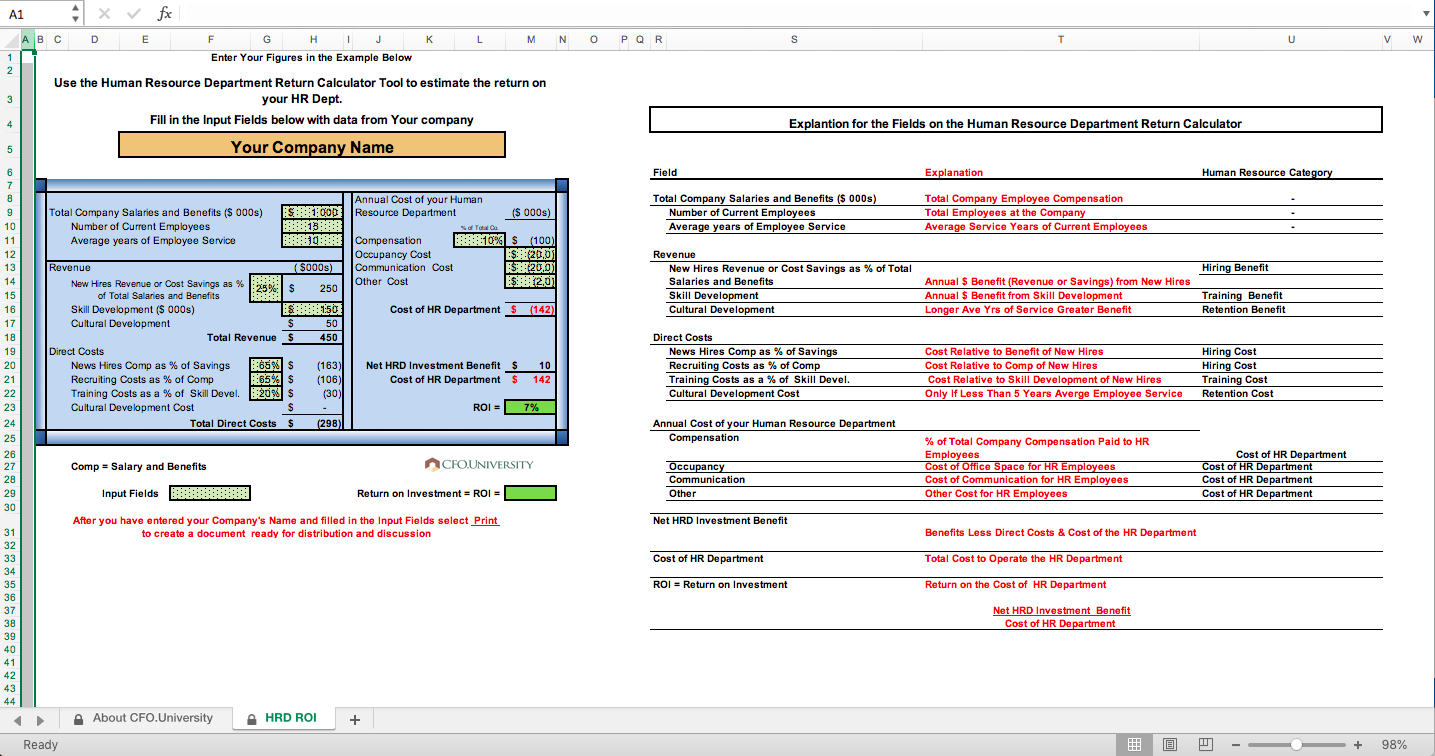Select the Your Company Name cell
This screenshot has height=756, width=1435.
tap(312, 147)
